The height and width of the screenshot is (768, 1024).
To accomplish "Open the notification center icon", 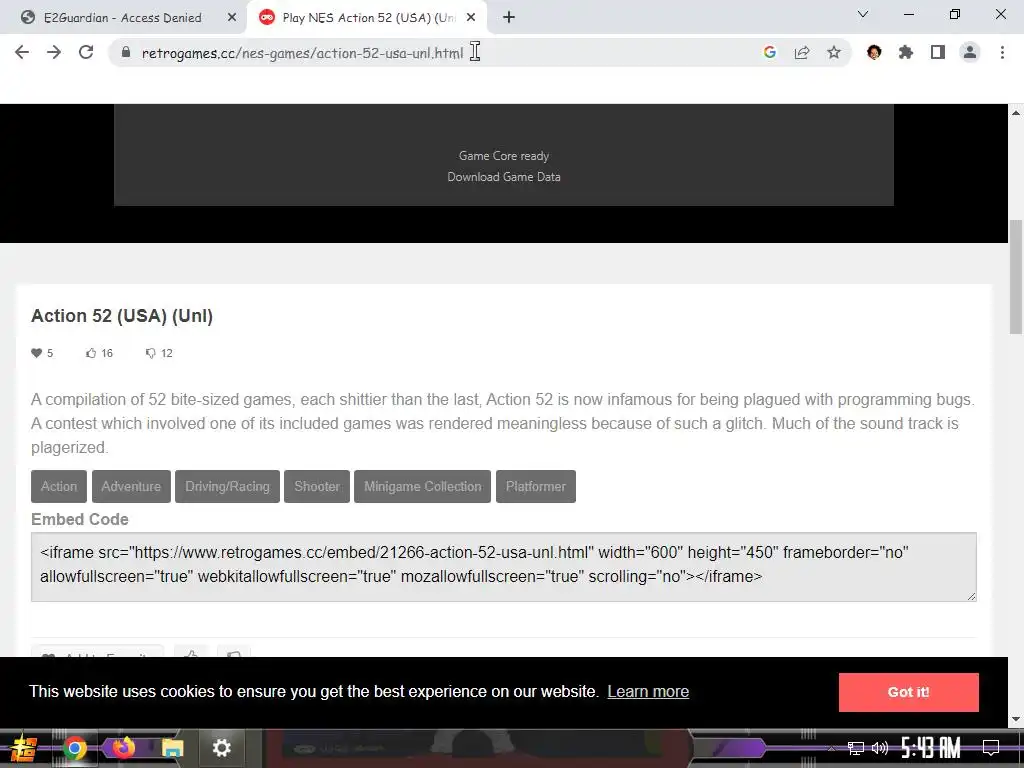I will 991,748.
